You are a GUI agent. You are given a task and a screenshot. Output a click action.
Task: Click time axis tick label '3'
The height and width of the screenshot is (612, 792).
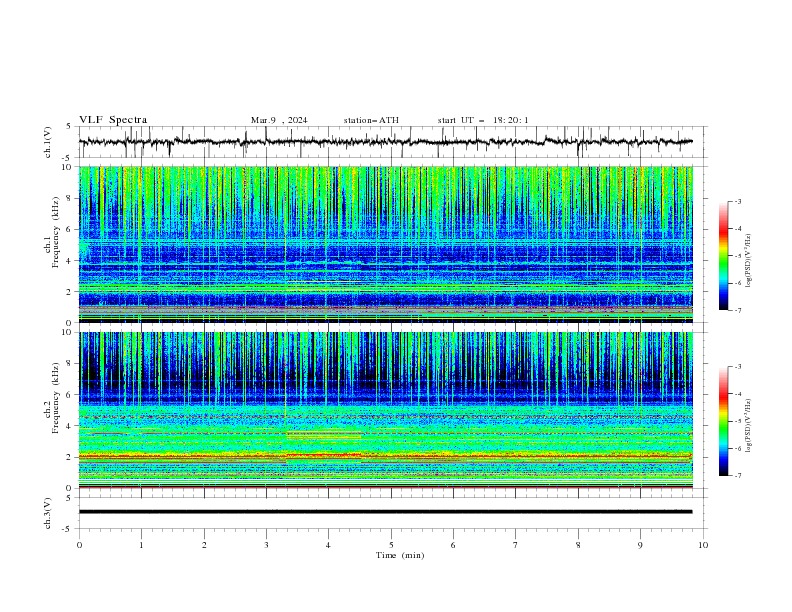[266, 545]
